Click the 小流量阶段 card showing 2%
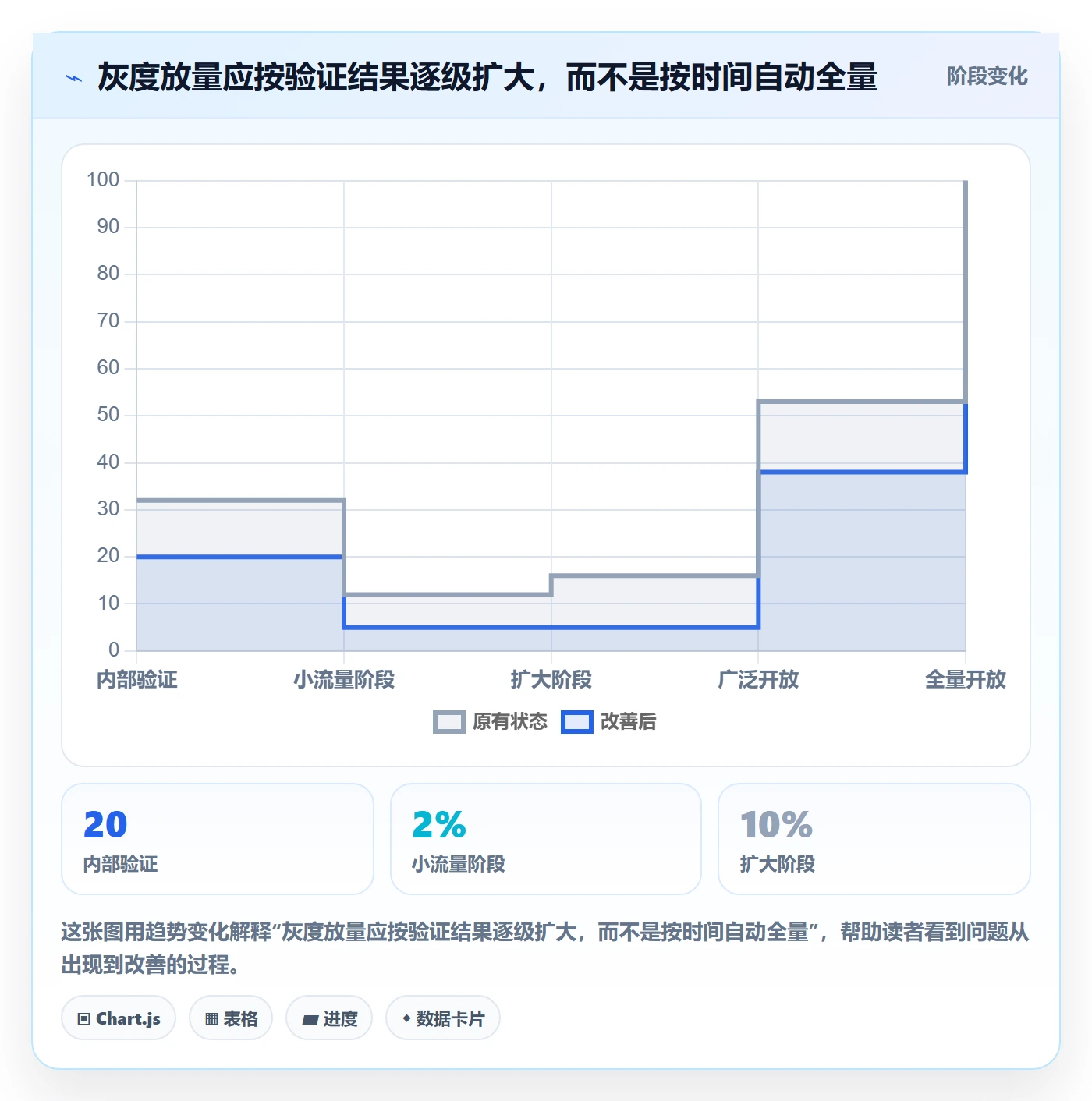 click(546, 839)
